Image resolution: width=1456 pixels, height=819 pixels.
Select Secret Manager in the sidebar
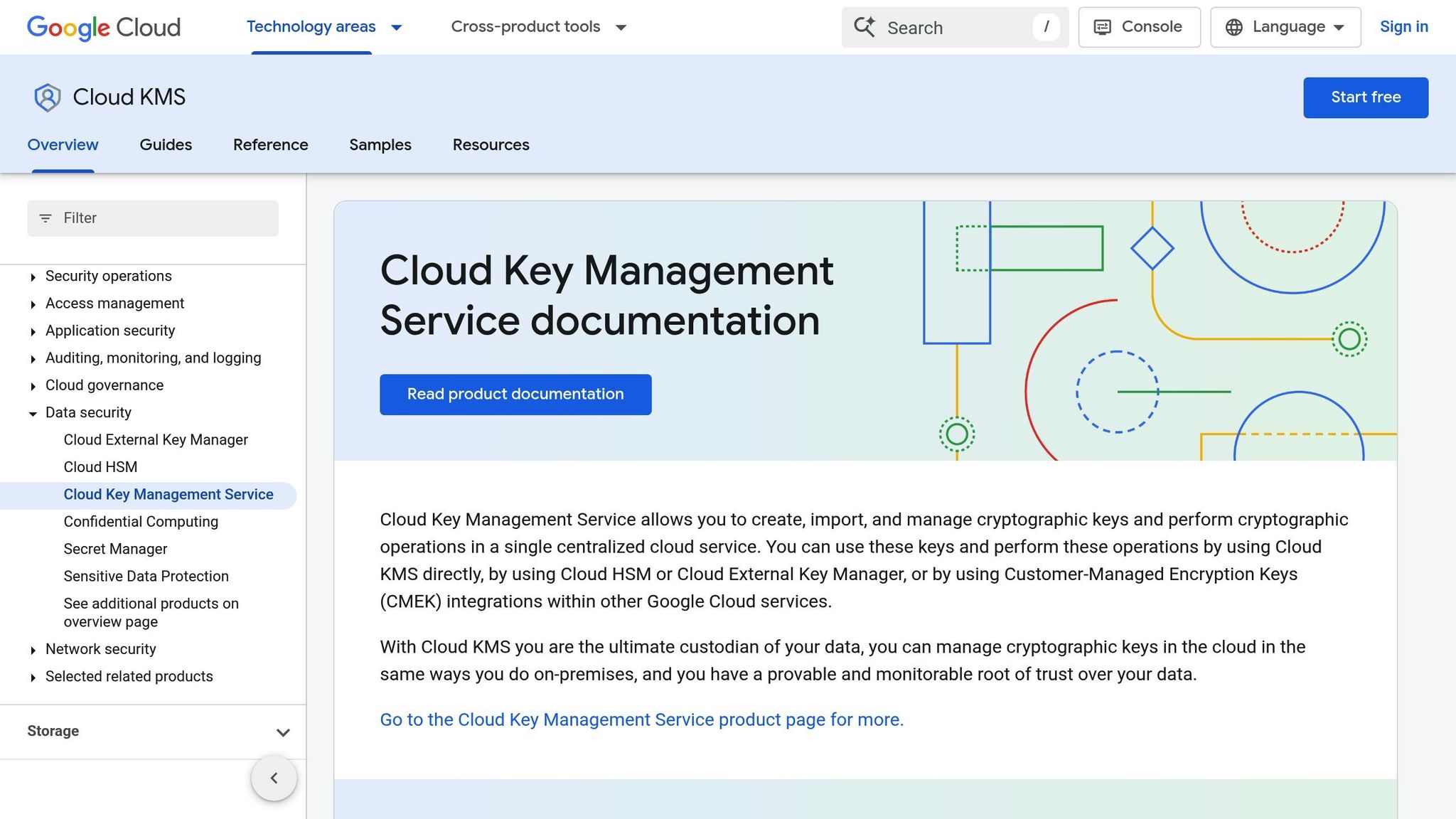(114, 548)
